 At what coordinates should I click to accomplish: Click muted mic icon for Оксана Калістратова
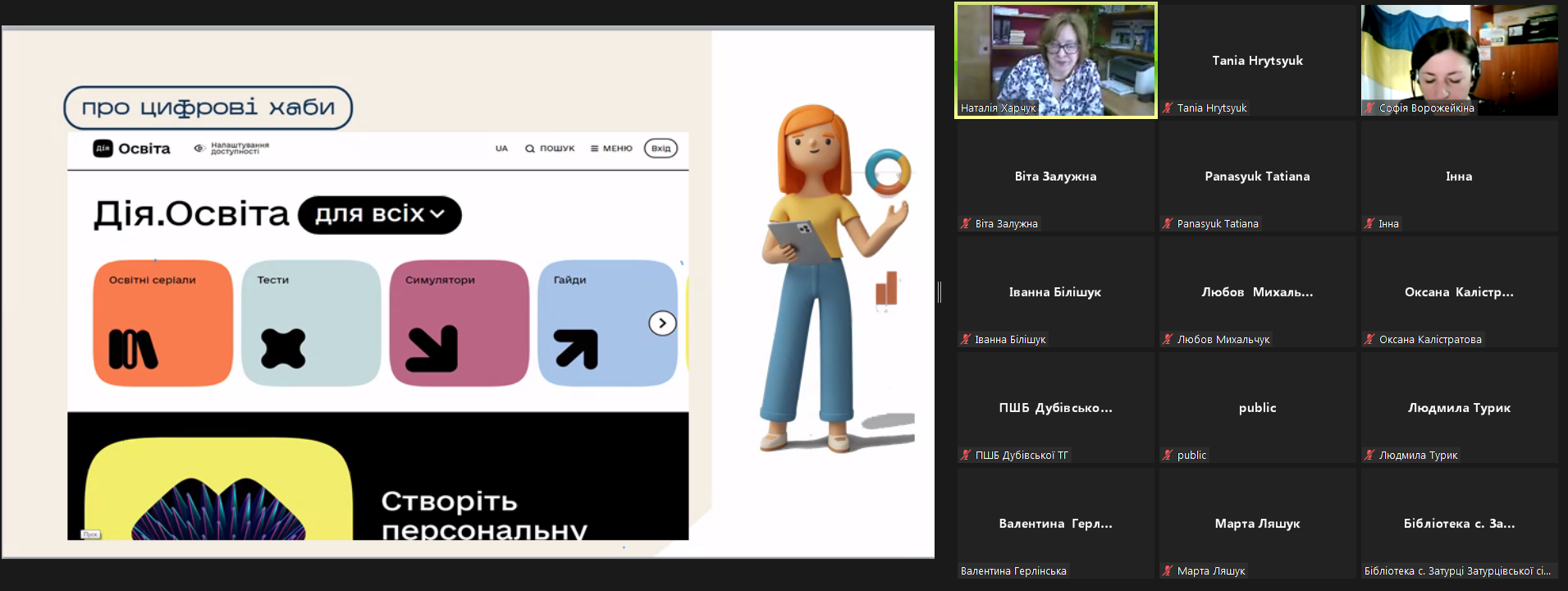coord(1369,339)
